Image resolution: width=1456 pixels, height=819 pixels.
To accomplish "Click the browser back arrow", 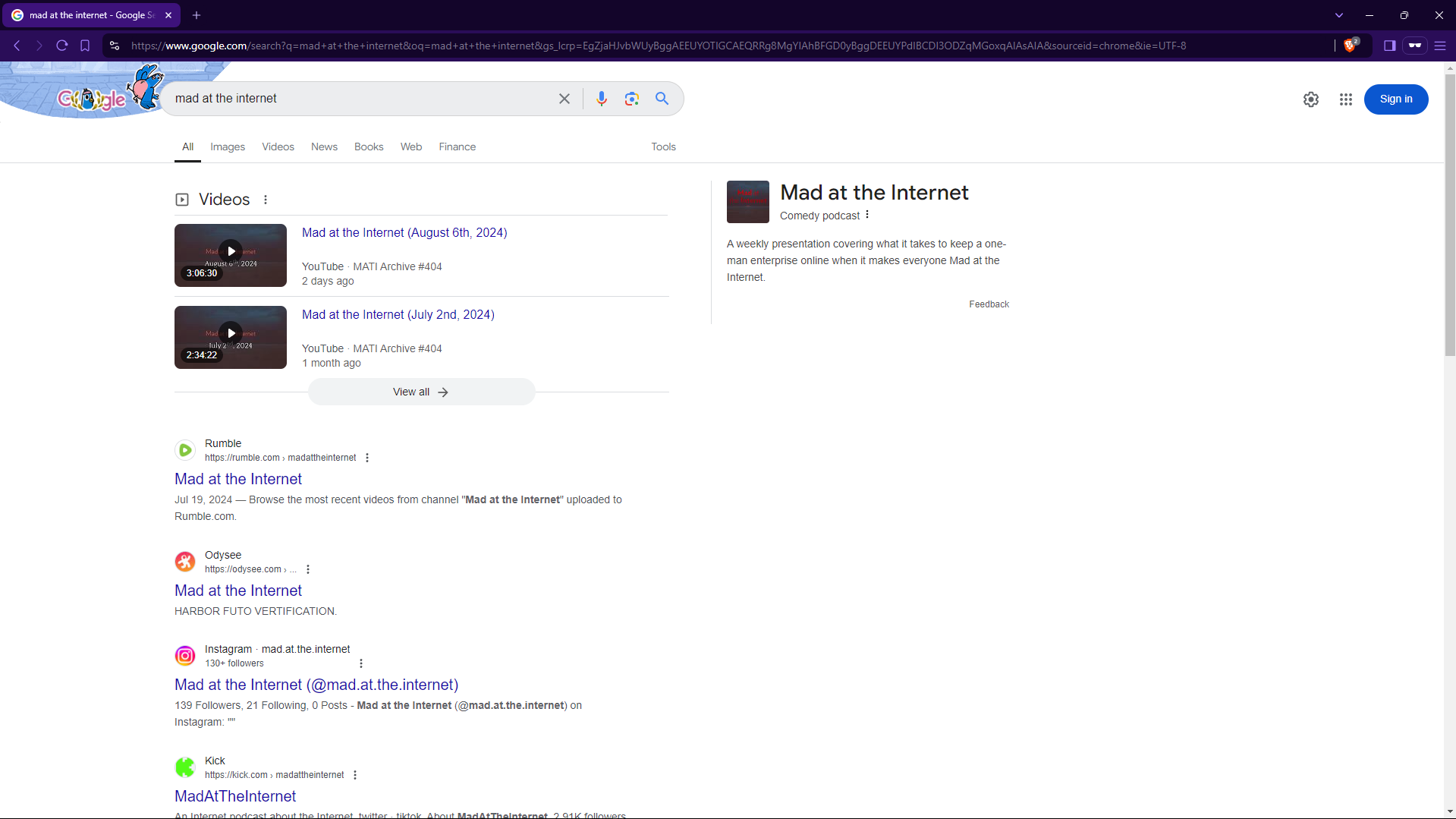I will (17, 46).
